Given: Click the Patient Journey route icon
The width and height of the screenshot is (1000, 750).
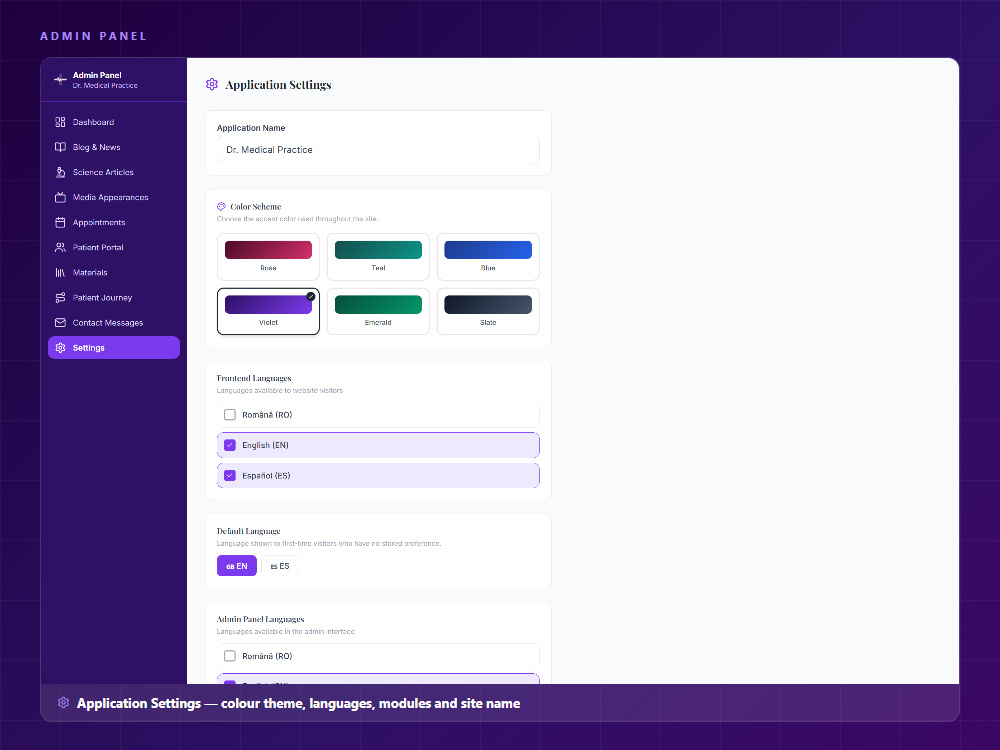Looking at the screenshot, I should 60,297.
